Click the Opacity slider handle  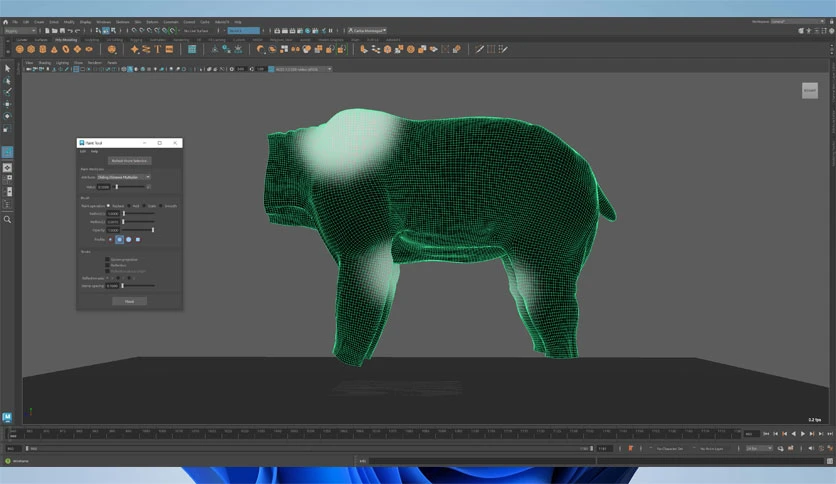tap(153, 230)
